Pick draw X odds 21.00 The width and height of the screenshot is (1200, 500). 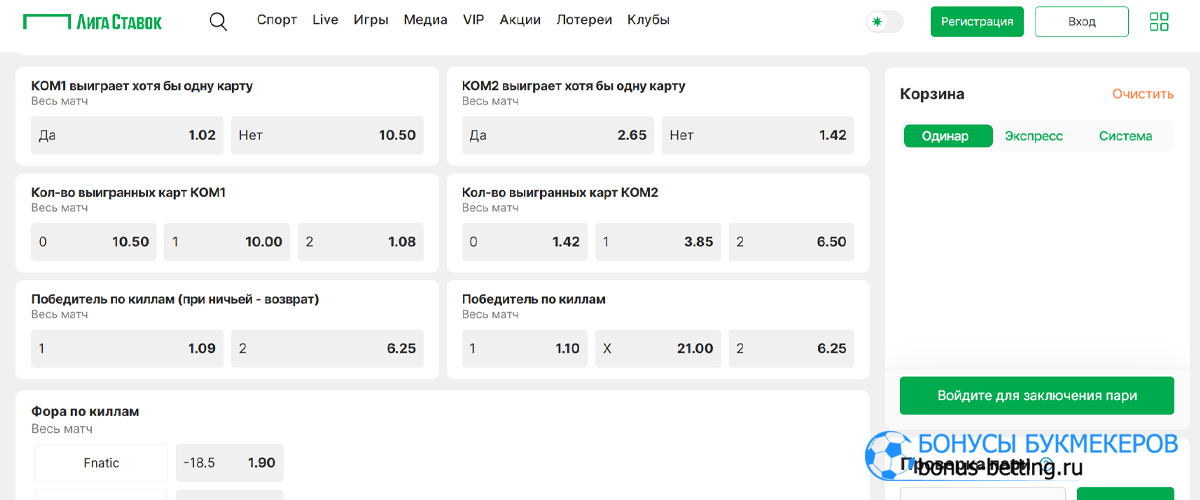point(658,348)
